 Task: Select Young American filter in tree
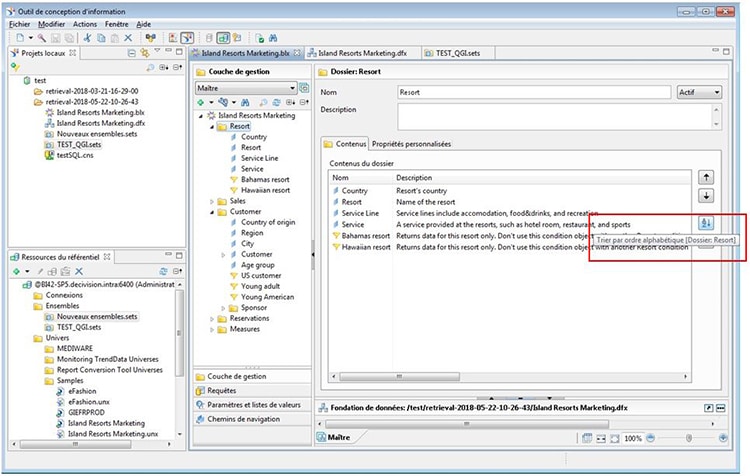coord(267,297)
